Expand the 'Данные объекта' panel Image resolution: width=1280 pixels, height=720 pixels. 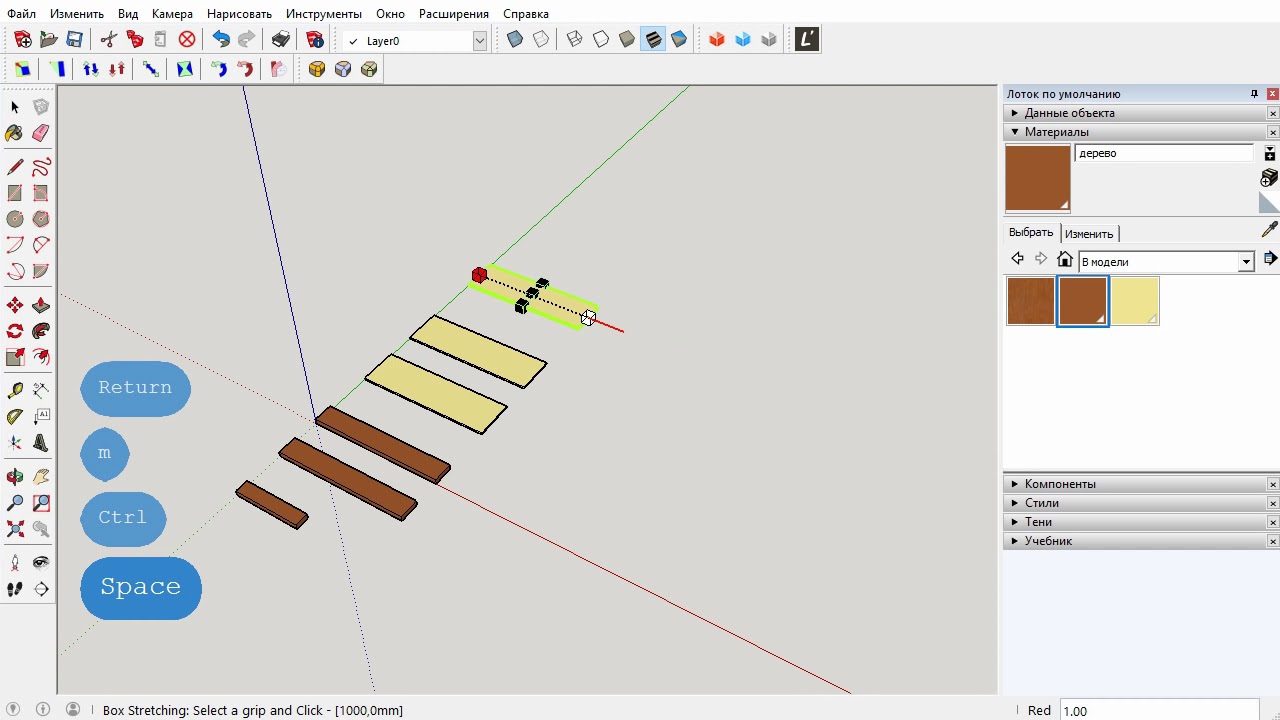[1138, 113]
